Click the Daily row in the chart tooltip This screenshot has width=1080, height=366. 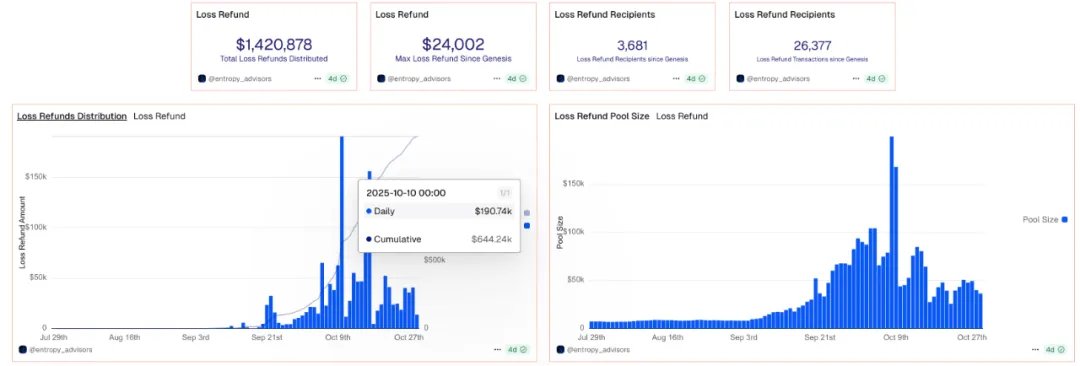439,211
